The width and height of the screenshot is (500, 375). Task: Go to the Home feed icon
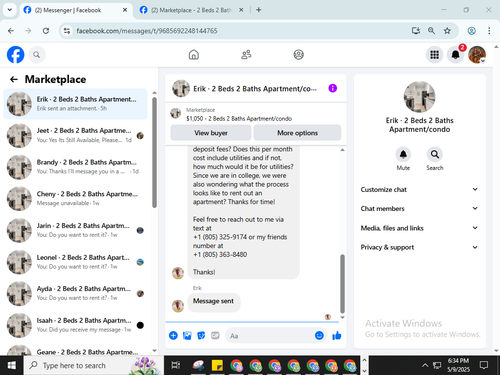[x=194, y=55]
